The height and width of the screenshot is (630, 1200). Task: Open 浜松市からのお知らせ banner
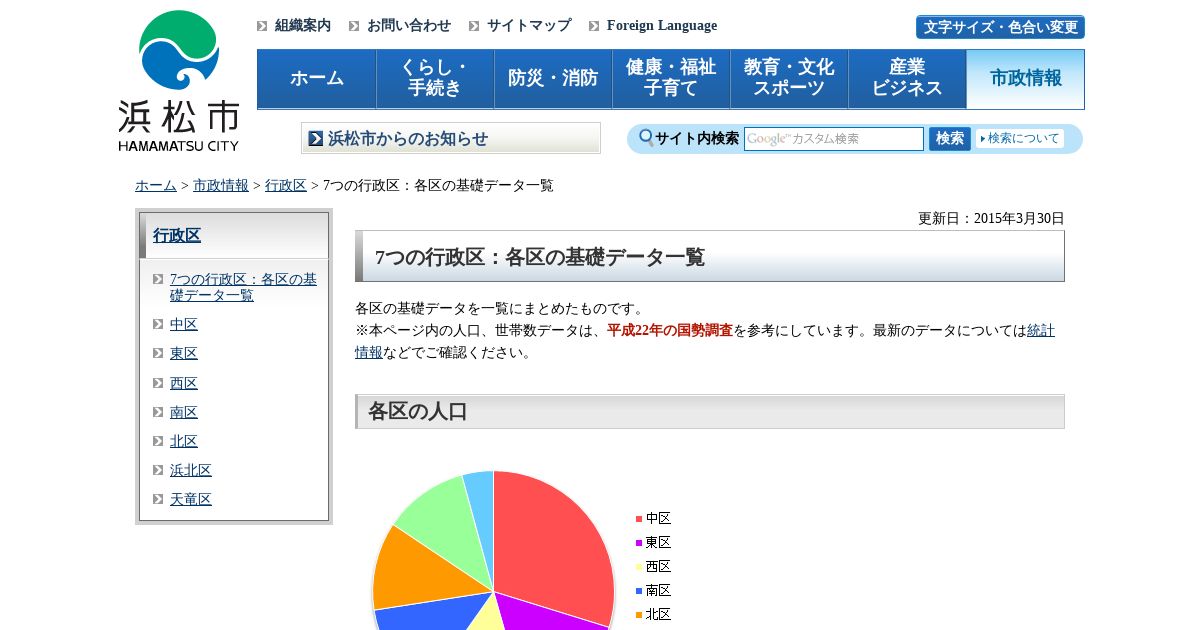pos(451,138)
